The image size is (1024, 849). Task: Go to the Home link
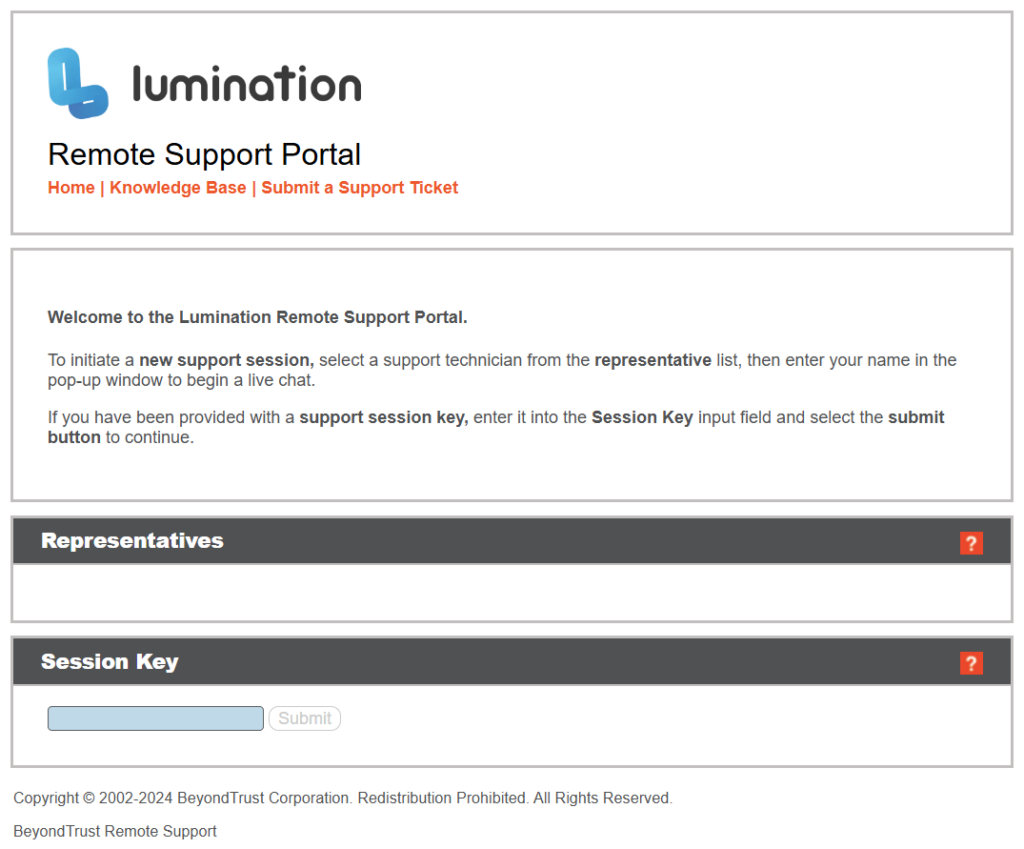71,188
